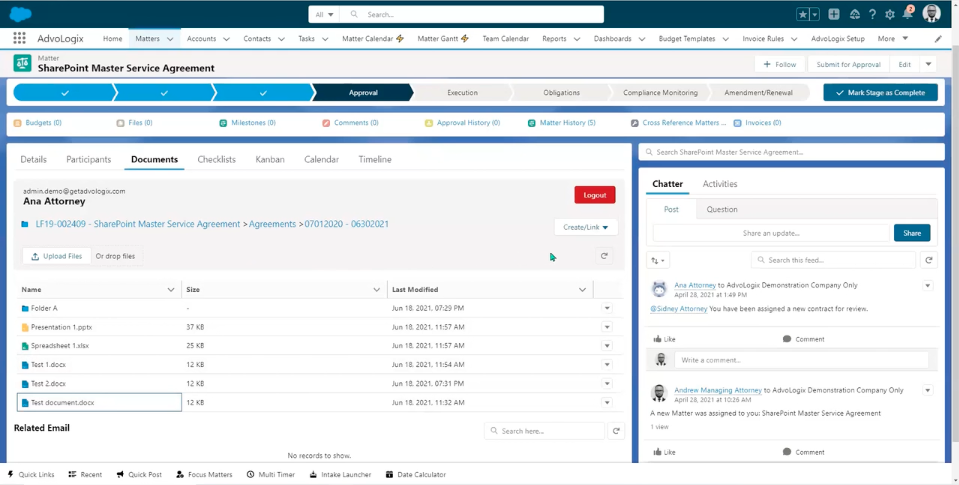Screen dimensions: 959x485
Task: Select the Execution stage in path
Action: (462, 92)
